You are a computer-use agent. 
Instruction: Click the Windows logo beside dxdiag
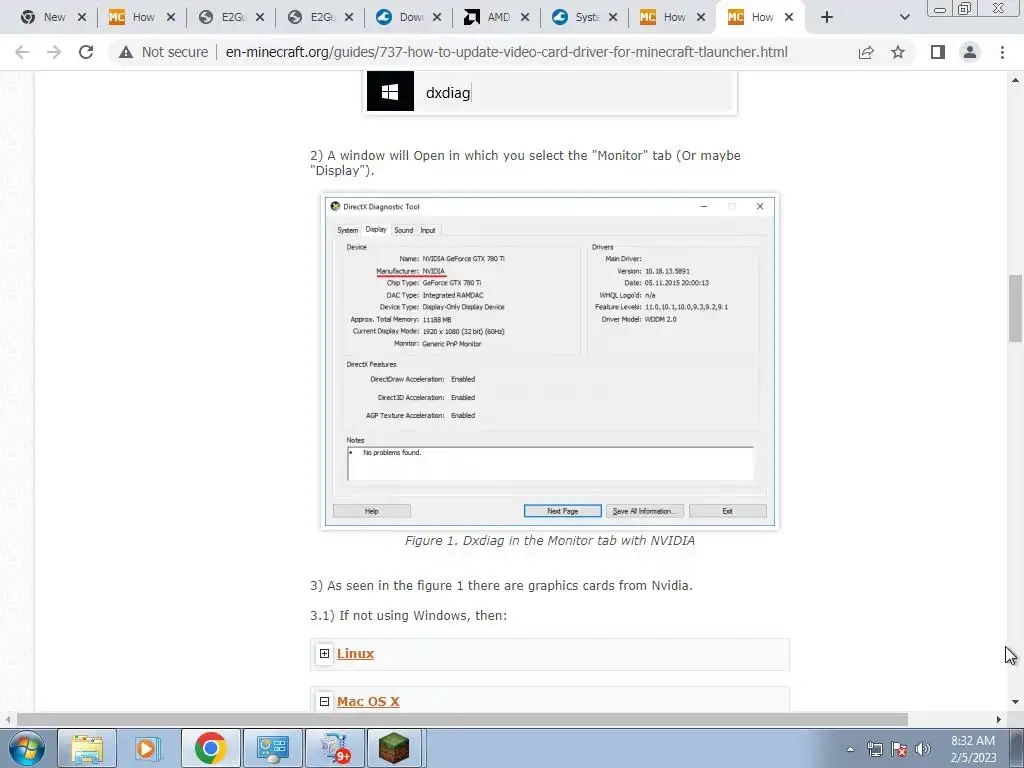pyautogui.click(x=390, y=92)
